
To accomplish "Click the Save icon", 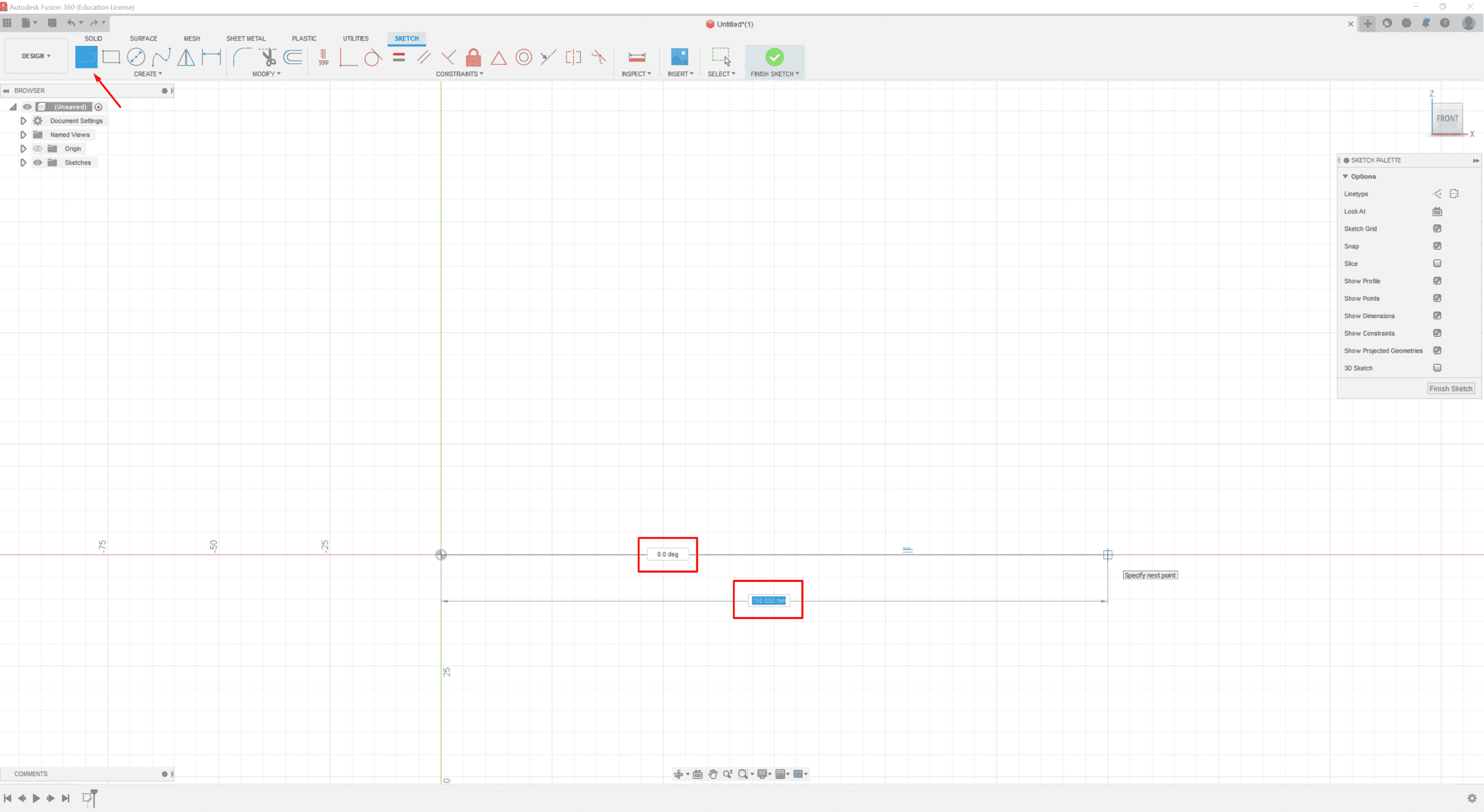I will coord(53,23).
